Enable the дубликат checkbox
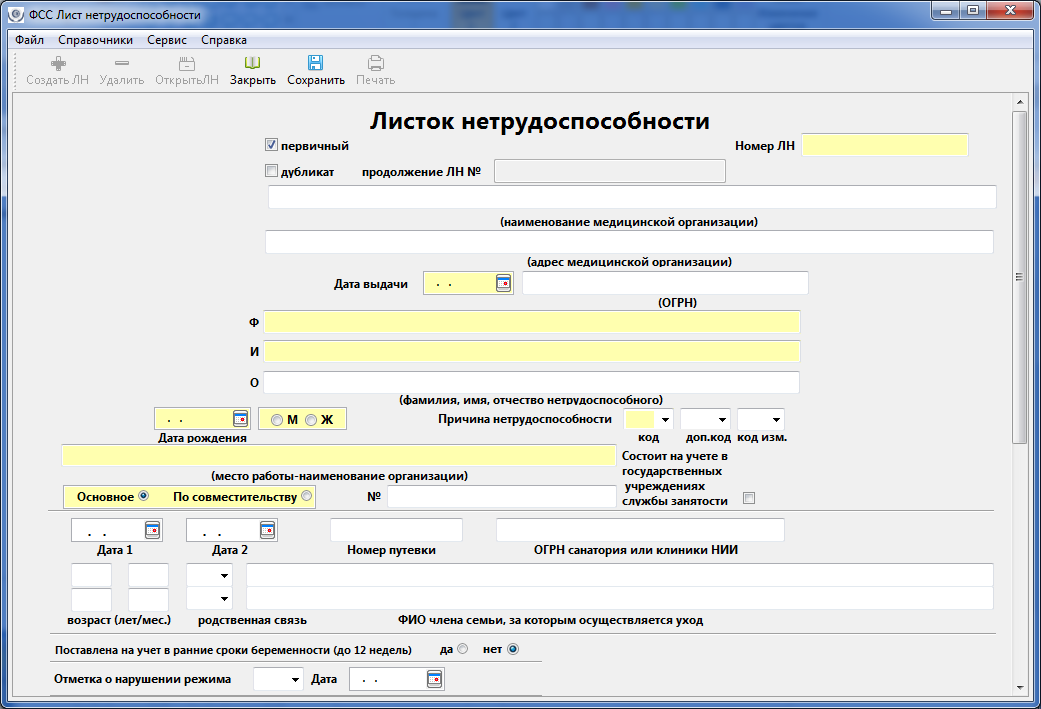The image size is (1041, 709). click(x=271, y=171)
